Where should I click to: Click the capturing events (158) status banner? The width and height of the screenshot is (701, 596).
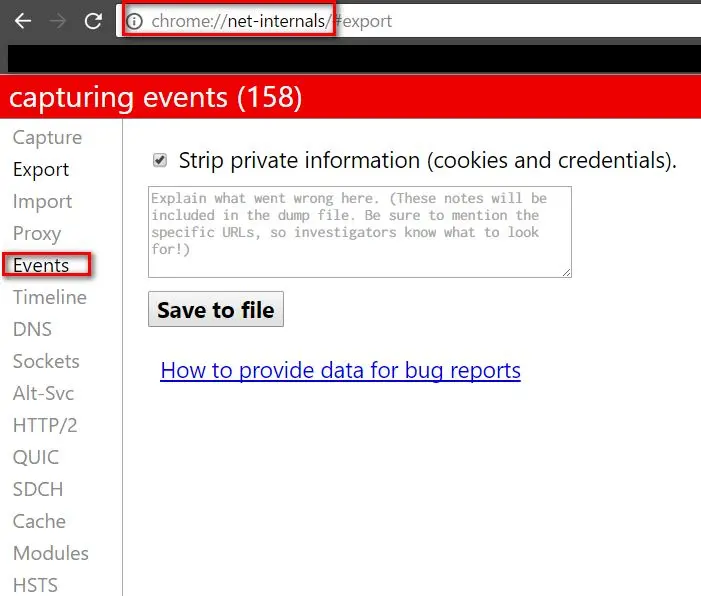tap(350, 97)
